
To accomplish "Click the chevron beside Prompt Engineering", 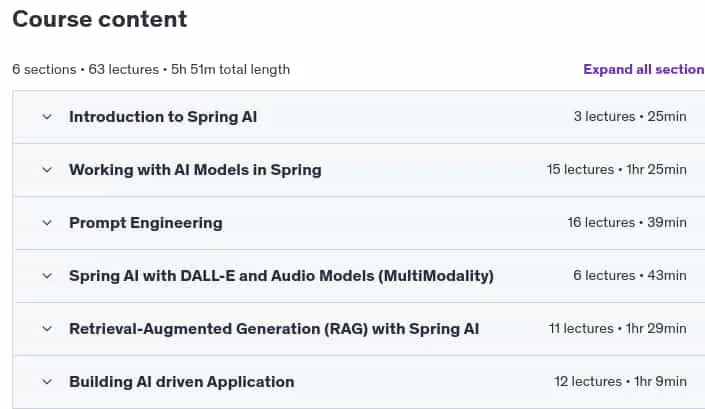I will [47, 223].
